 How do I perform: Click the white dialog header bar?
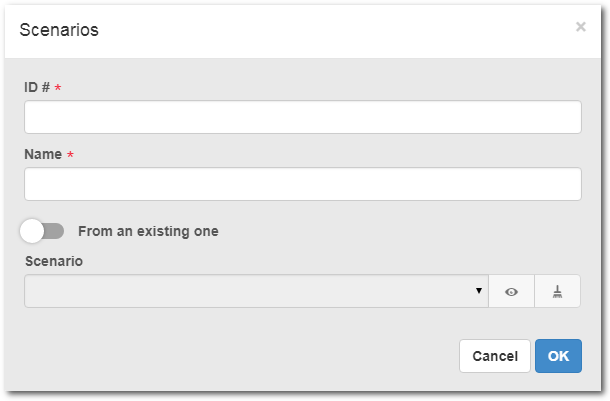point(303,32)
